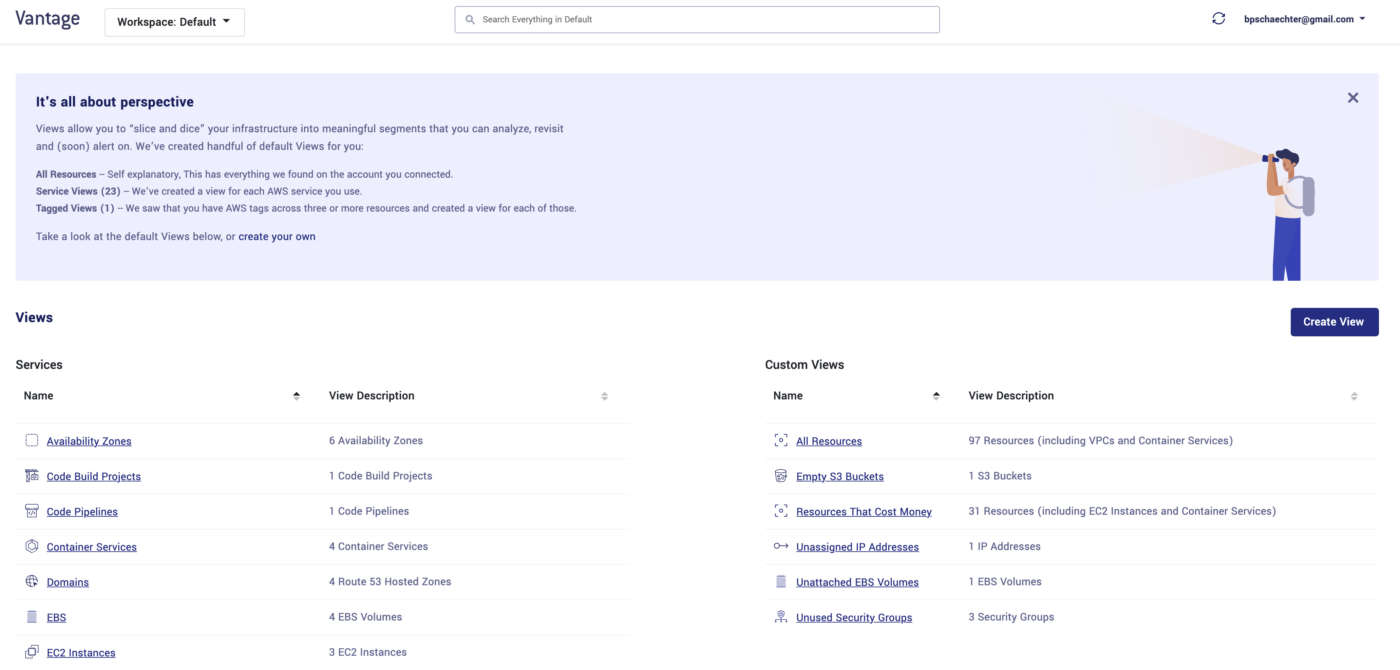
Task: Click the Domains globe icon
Action: (x=32, y=581)
